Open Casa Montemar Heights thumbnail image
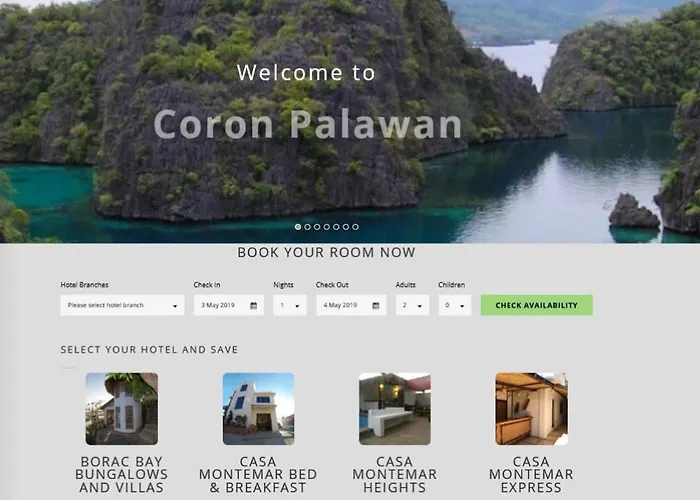The width and height of the screenshot is (700, 500). tap(395, 409)
